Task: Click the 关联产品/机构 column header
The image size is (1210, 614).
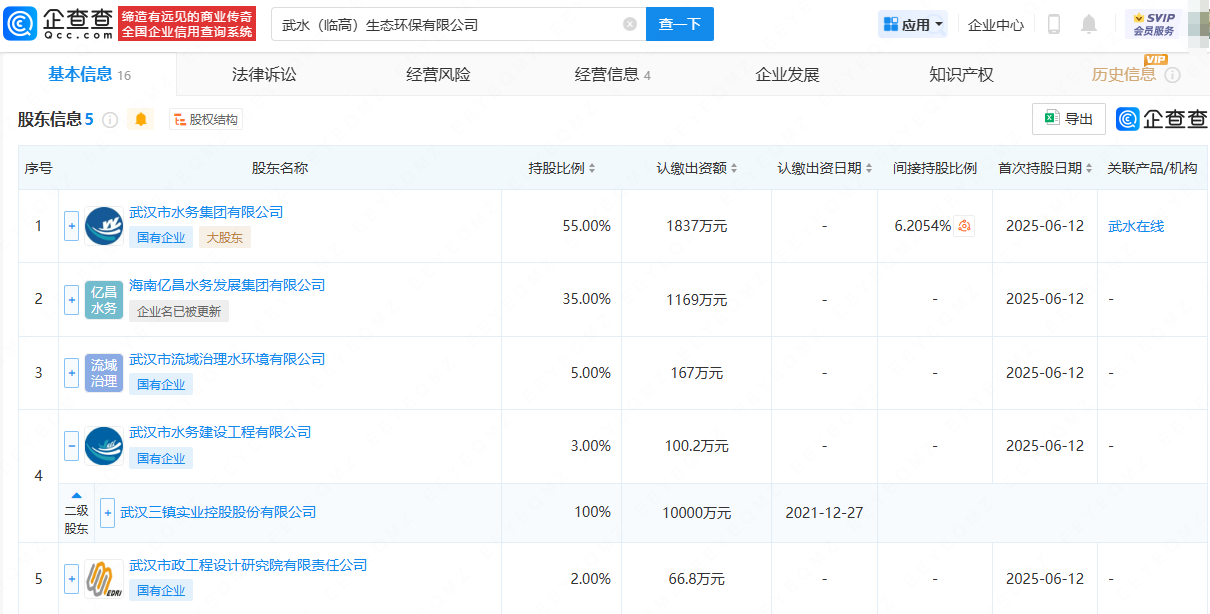Action: coord(1152,168)
